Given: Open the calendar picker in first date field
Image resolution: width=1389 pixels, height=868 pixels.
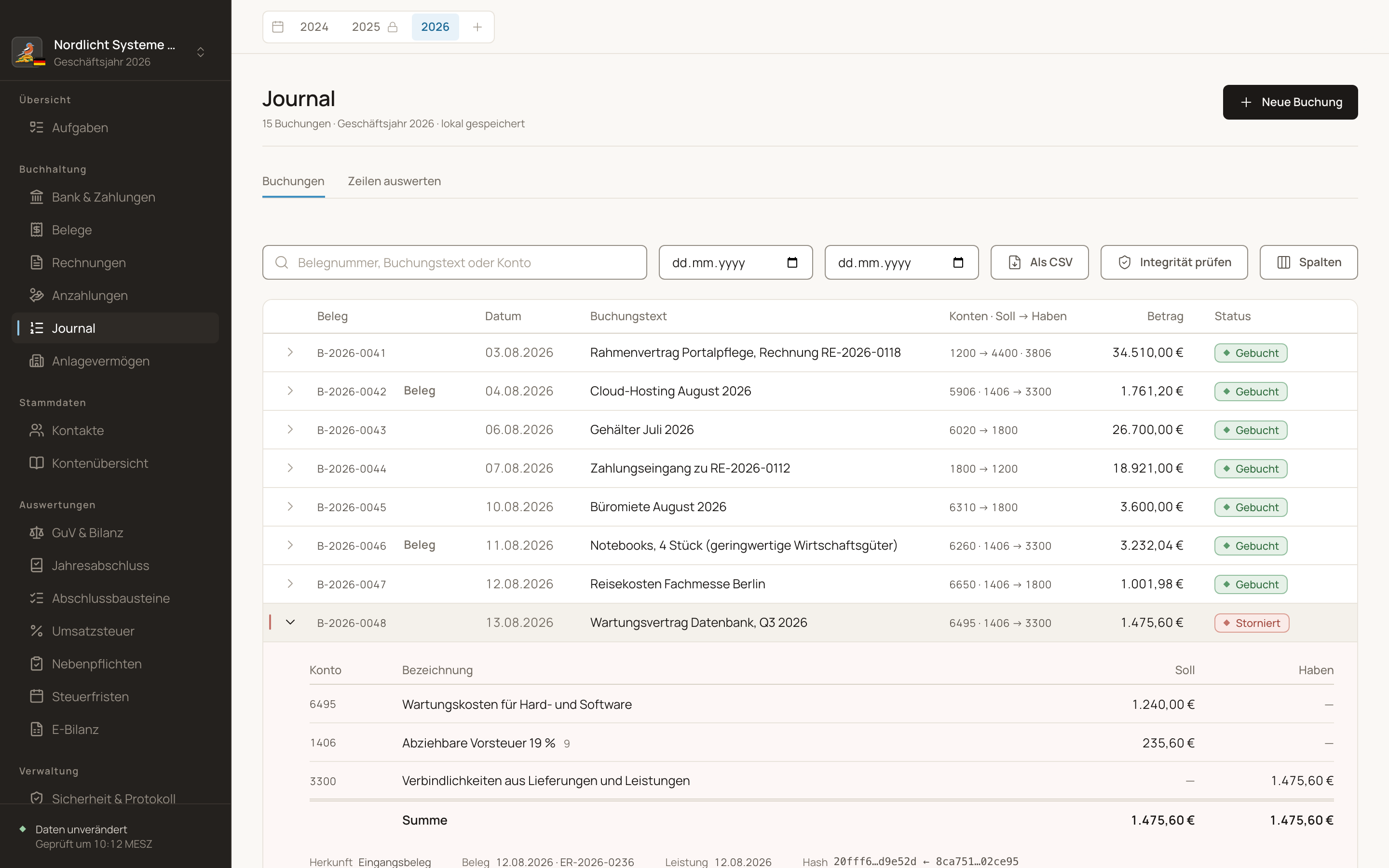Looking at the screenshot, I should click(792, 262).
